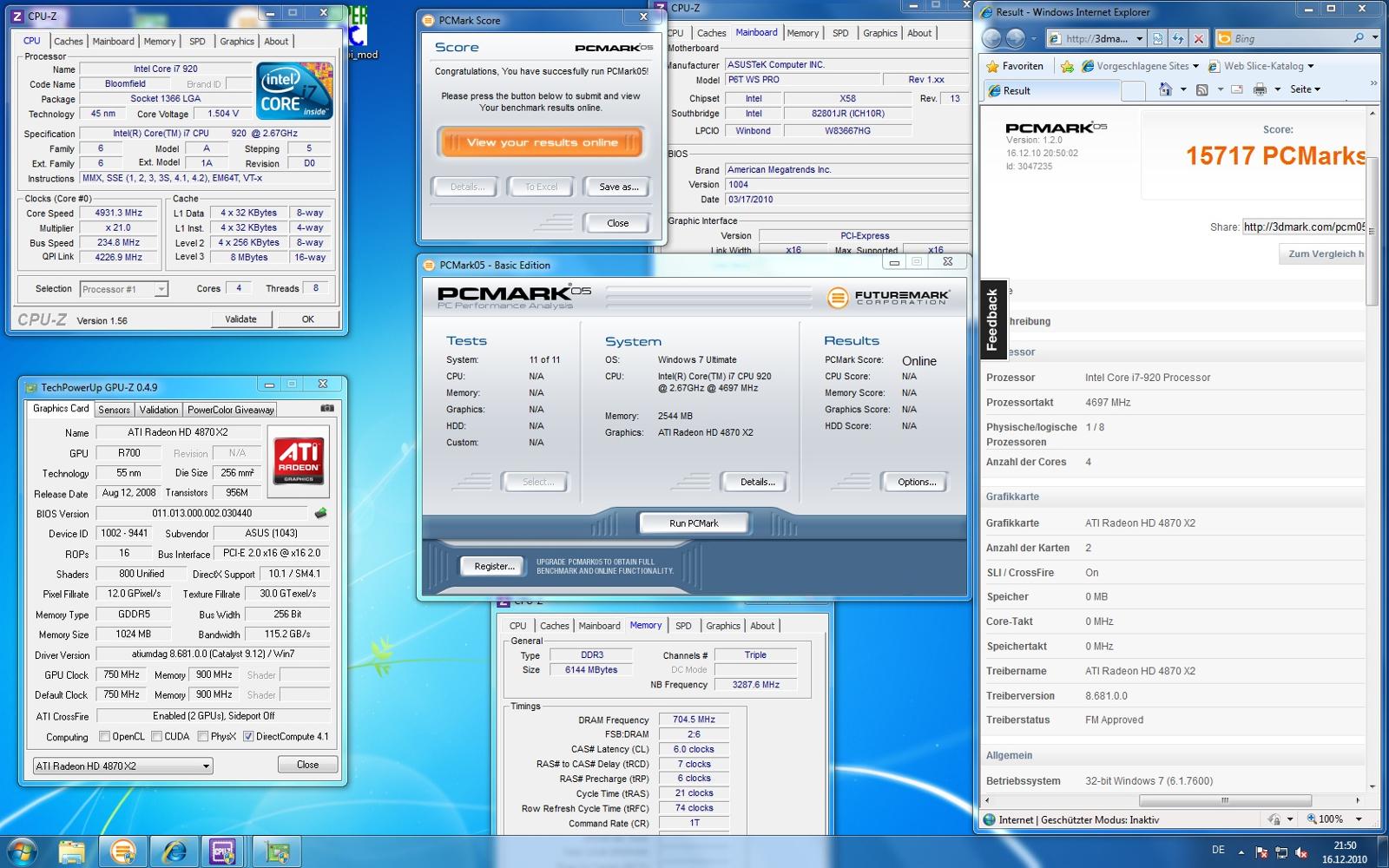Image resolution: width=1389 pixels, height=868 pixels.
Task: Switch to SPD tab in bottom CPU-Z
Action: (x=683, y=626)
